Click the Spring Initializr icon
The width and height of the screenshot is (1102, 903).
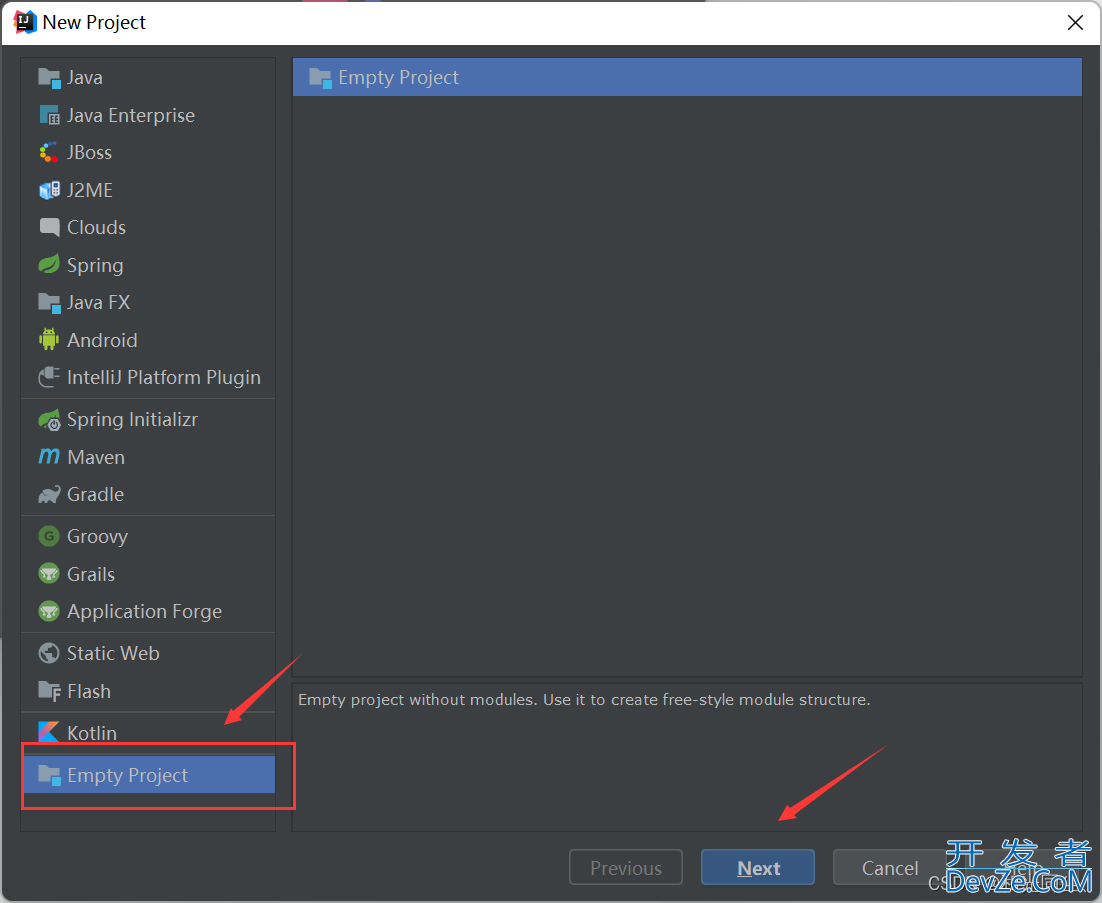coord(49,420)
